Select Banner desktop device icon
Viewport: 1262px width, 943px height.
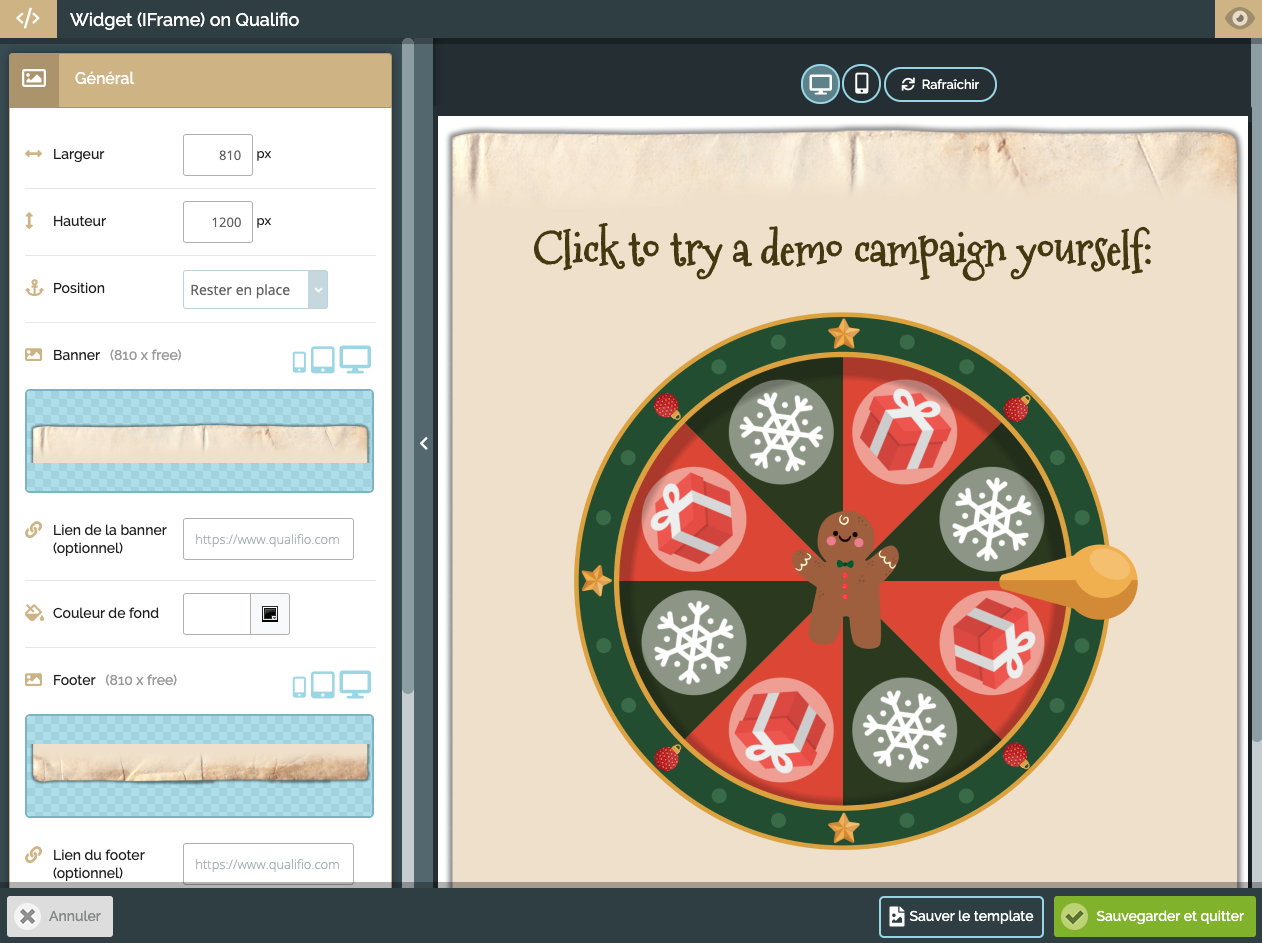coord(355,359)
